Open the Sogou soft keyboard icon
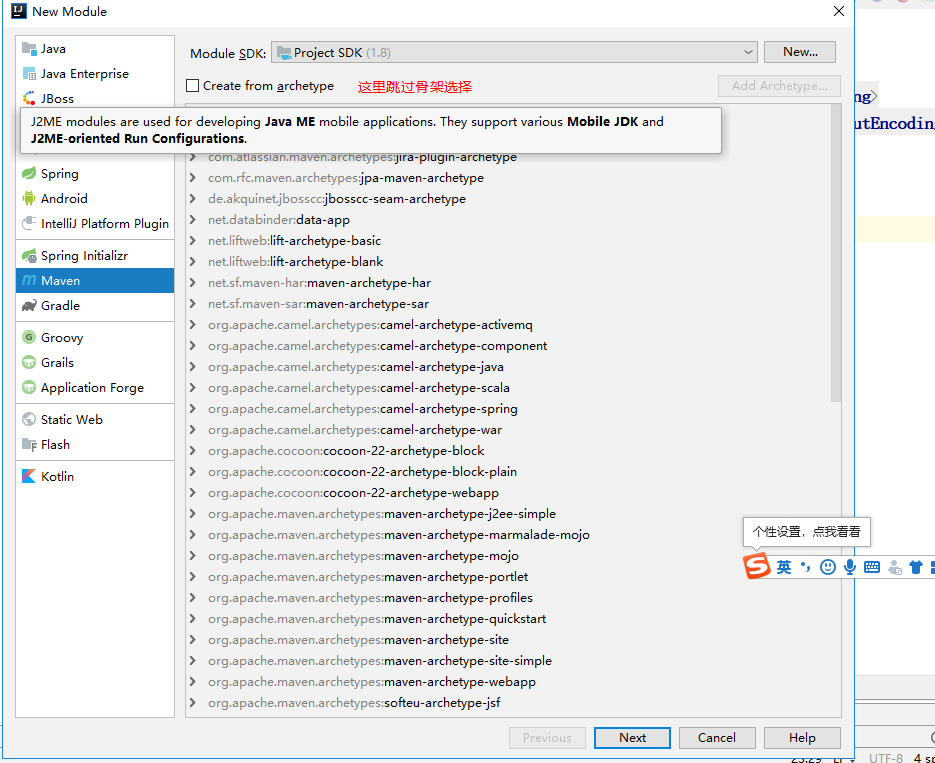The height and width of the screenshot is (763, 935). click(x=871, y=567)
